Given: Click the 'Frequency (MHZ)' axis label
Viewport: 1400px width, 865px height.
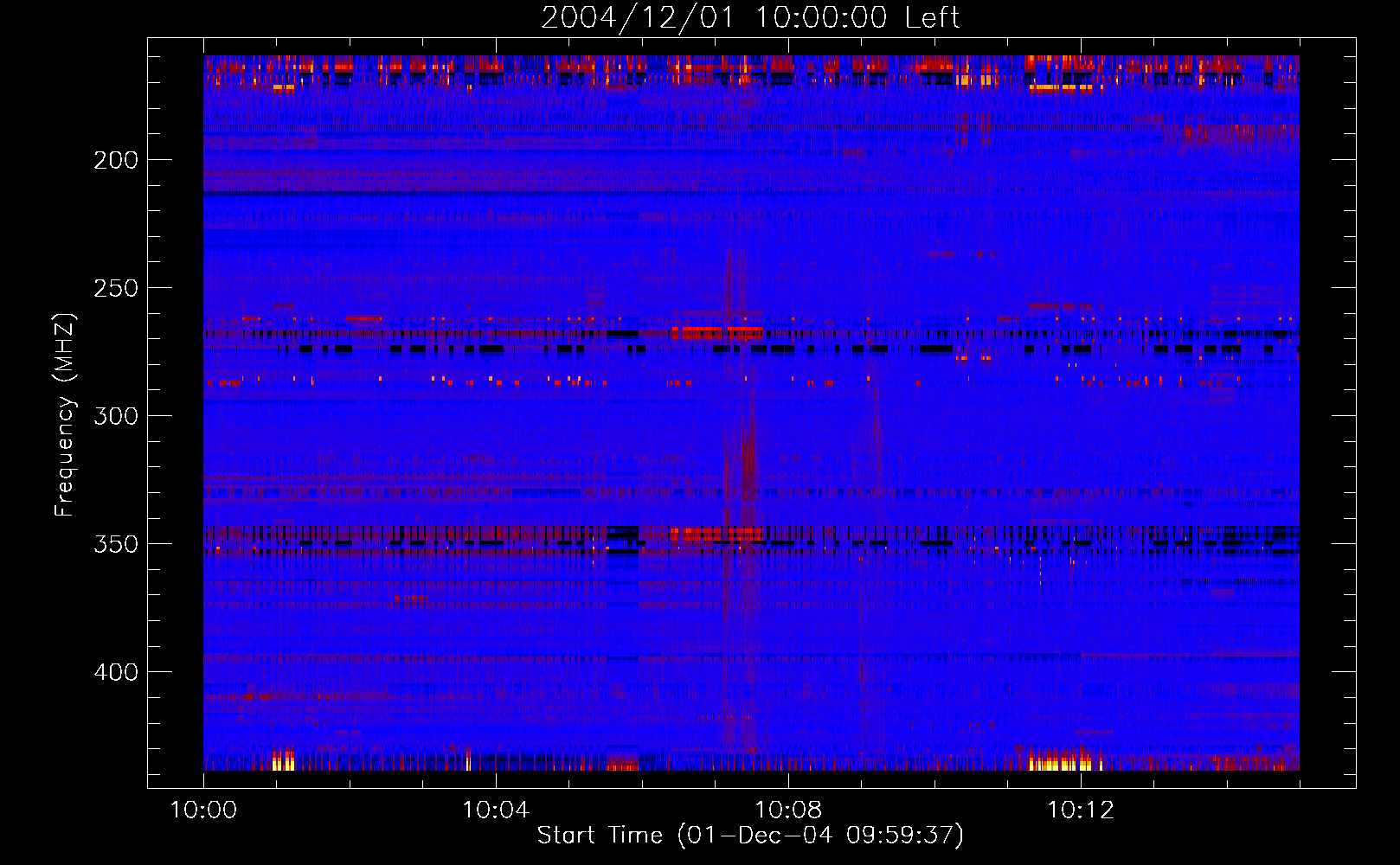Looking at the screenshot, I should (x=65, y=414).
